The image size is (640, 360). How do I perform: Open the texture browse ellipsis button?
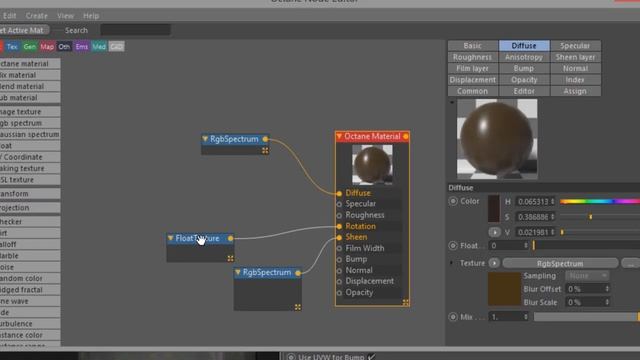(x=631, y=264)
